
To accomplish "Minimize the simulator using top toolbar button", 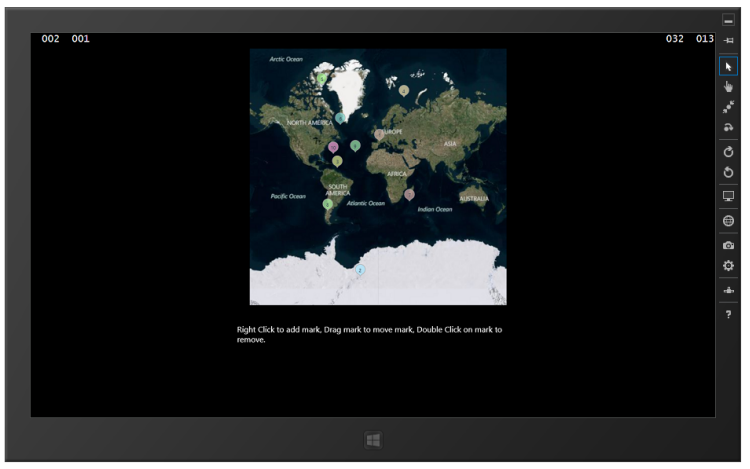I will point(728,20).
